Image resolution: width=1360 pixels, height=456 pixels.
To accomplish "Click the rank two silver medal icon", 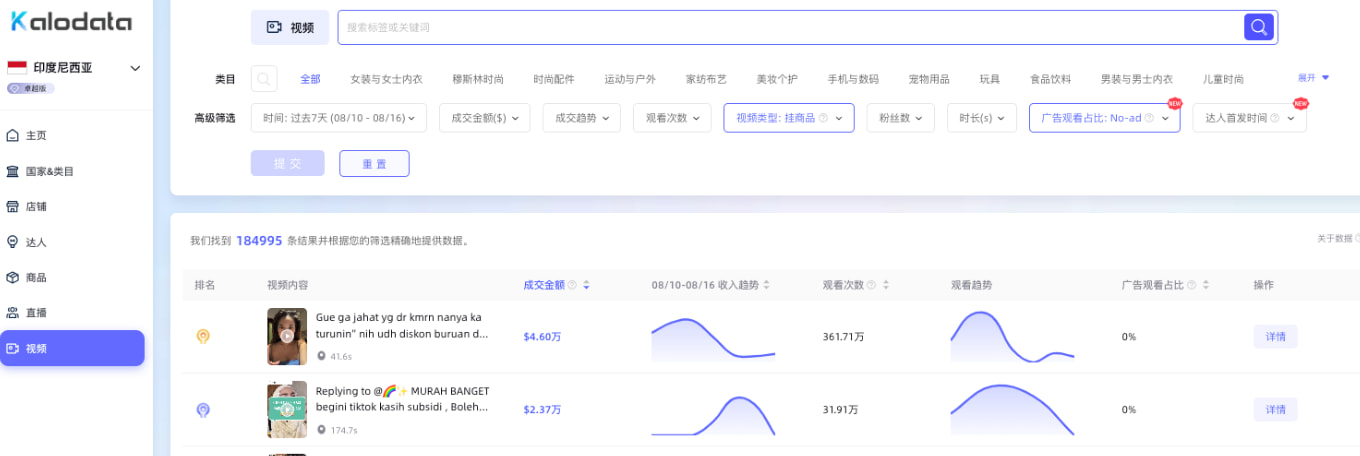I will (x=202, y=410).
